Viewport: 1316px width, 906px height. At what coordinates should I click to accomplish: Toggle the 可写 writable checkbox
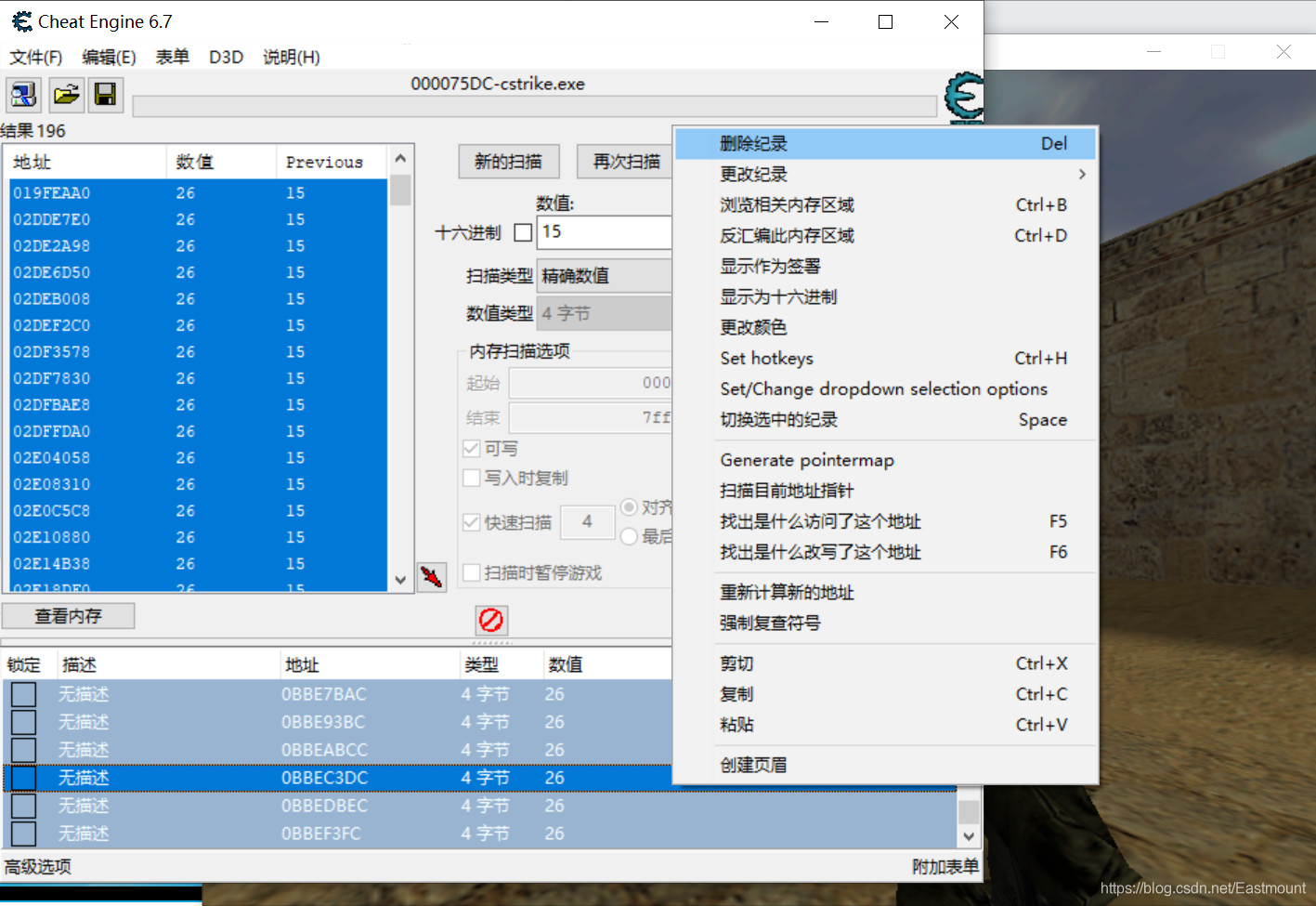(x=471, y=449)
